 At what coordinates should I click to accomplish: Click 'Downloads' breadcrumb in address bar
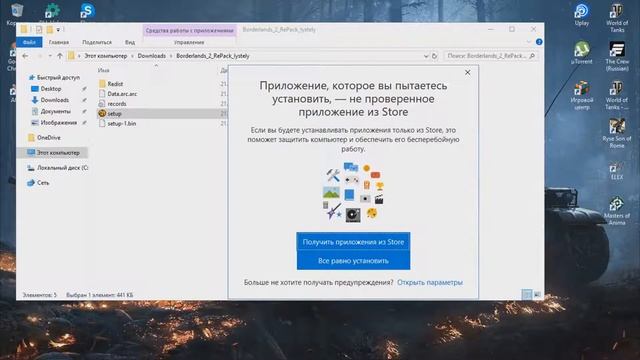click(151, 56)
